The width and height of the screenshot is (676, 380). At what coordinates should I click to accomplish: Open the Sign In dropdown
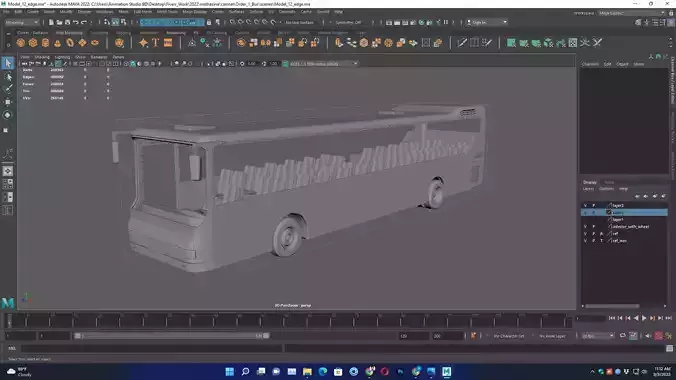487,22
